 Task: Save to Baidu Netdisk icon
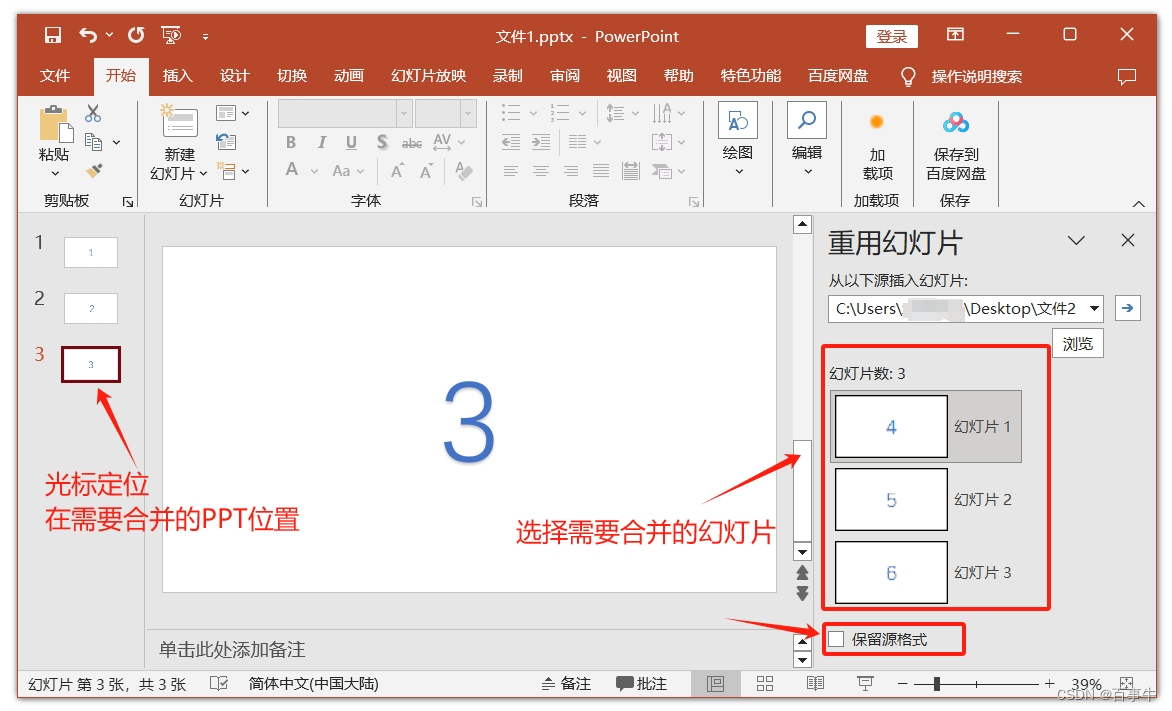click(x=955, y=122)
